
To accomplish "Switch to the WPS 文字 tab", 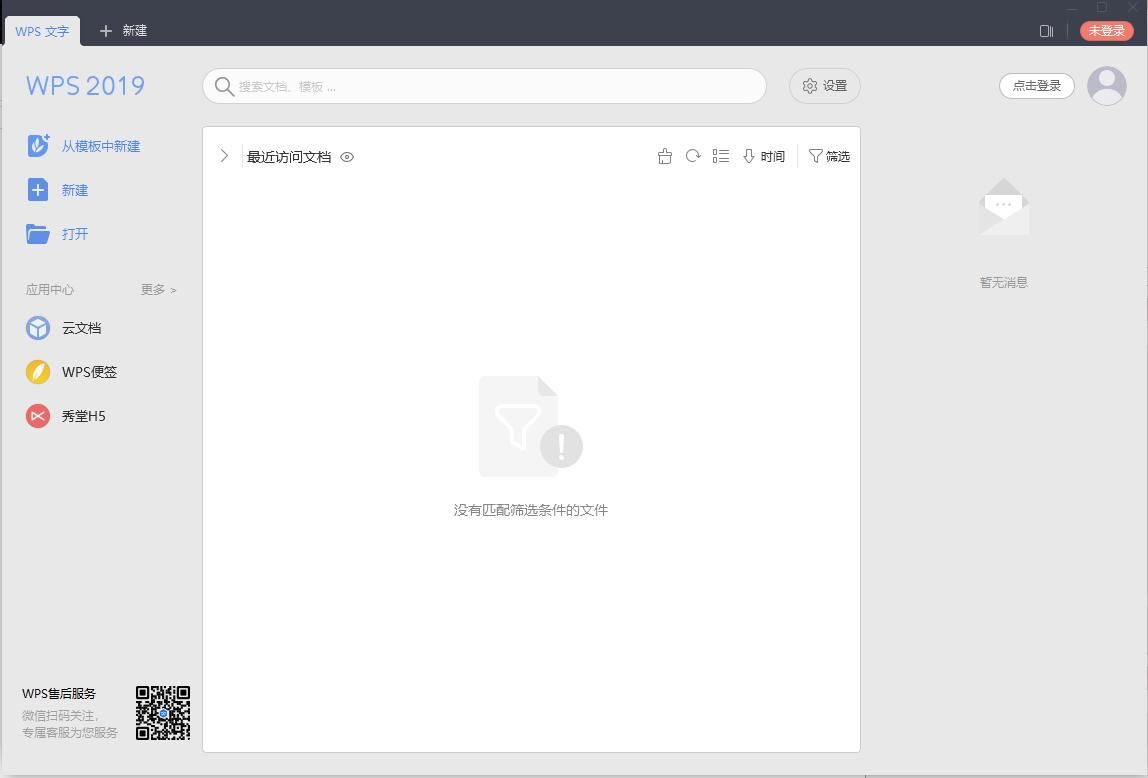I will pos(42,31).
